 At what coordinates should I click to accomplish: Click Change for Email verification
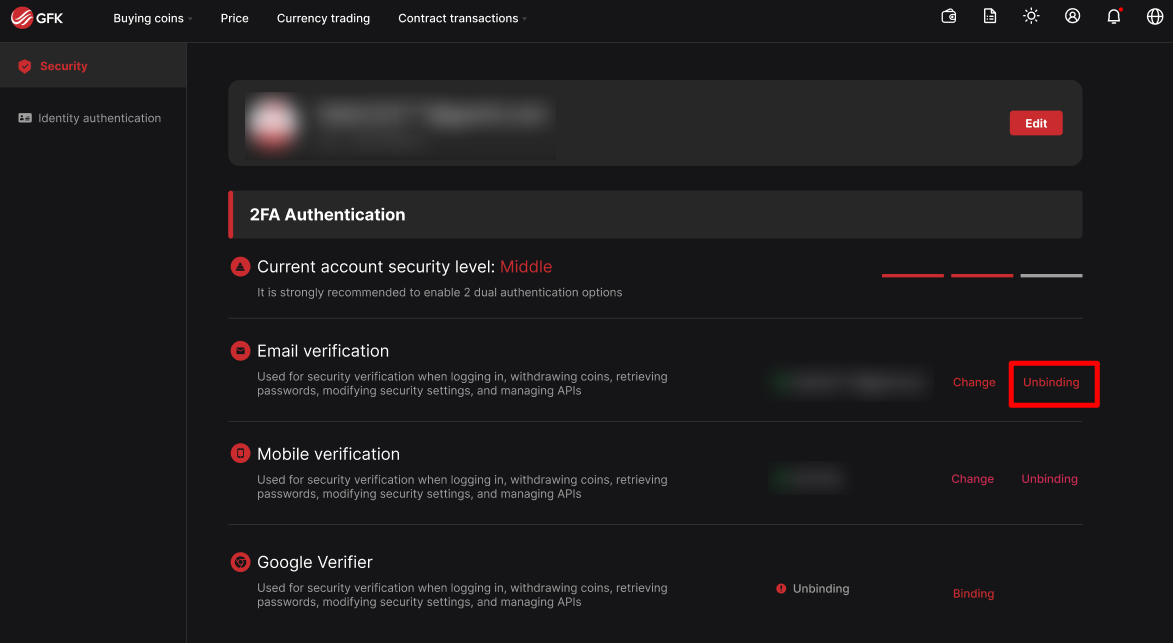[x=974, y=383]
